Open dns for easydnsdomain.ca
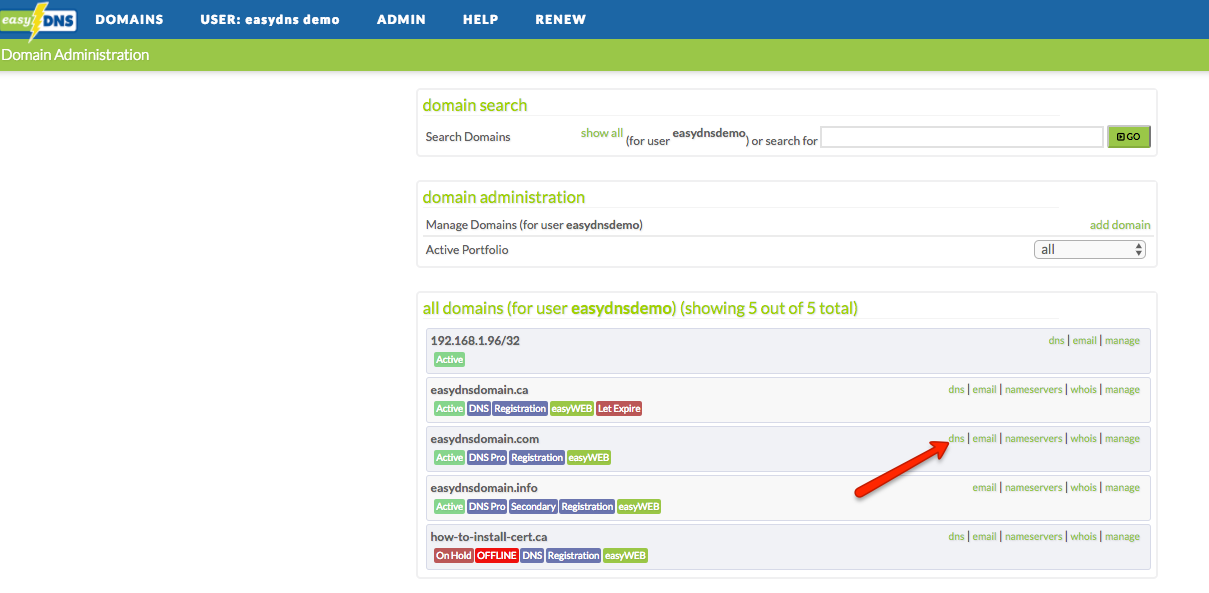Viewport: 1209px width, 593px height. coord(956,390)
